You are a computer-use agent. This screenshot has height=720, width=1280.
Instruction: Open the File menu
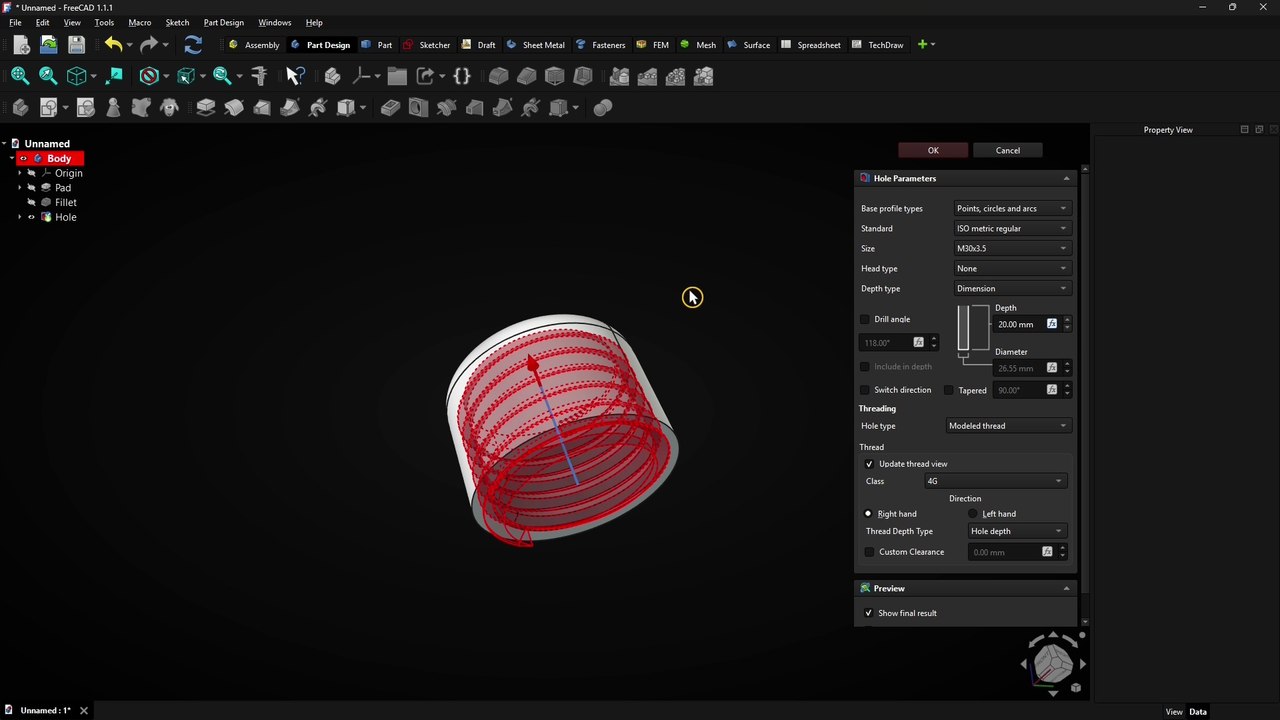point(15,22)
